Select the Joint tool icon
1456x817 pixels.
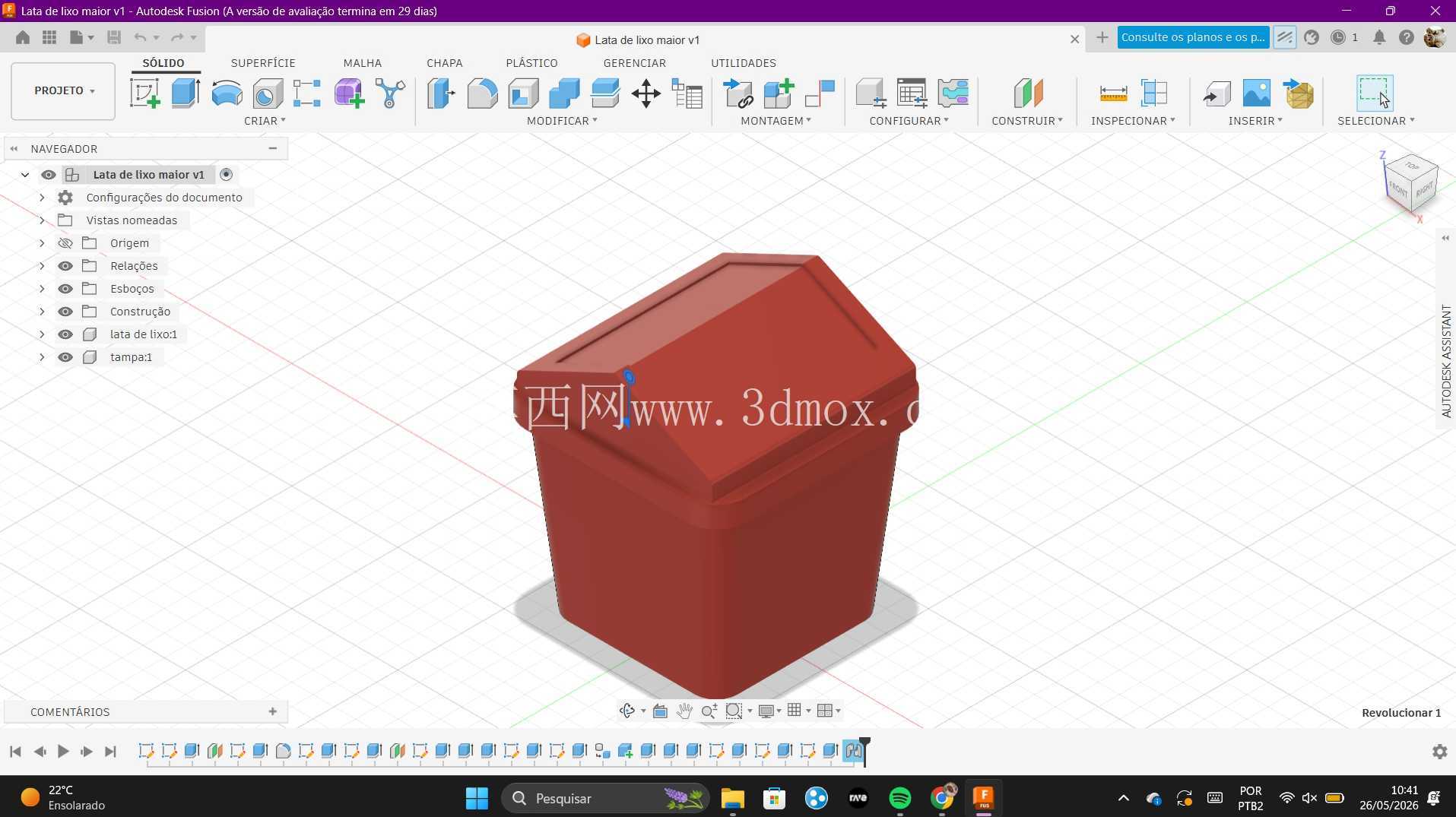(x=820, y=93)
